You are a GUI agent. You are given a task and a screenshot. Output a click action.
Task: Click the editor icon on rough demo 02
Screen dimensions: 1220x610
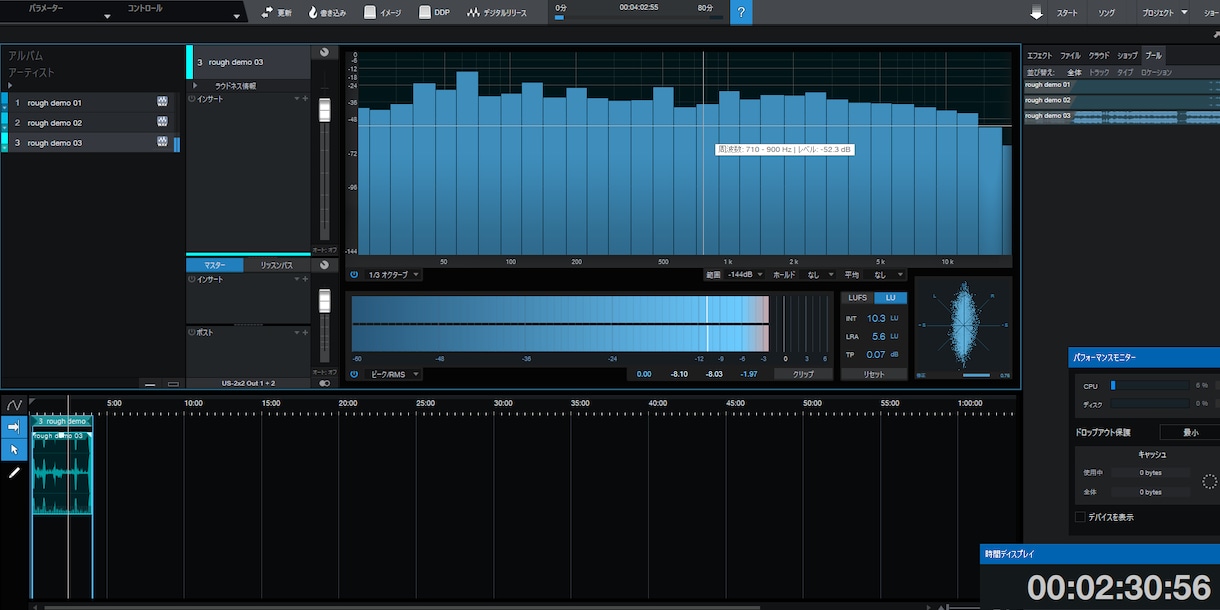click(162, 122)
